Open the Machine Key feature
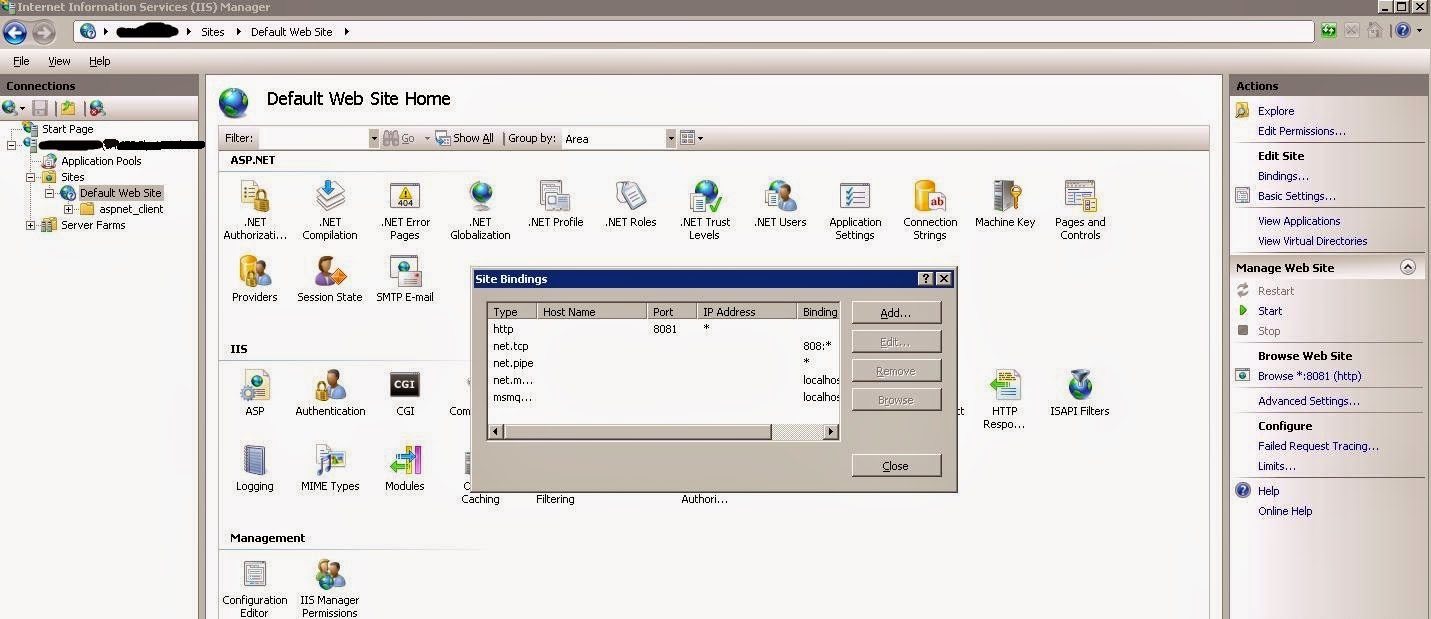The height and width of the screenshot is (619, 1431). pyautogui.click(x=1005, y=205)
